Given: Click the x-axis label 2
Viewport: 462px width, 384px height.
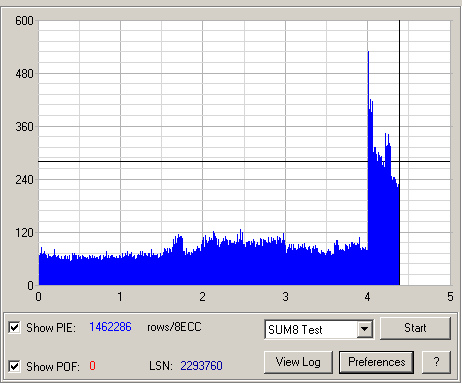Looking at the screenshot, I should [x=202, y=297].
